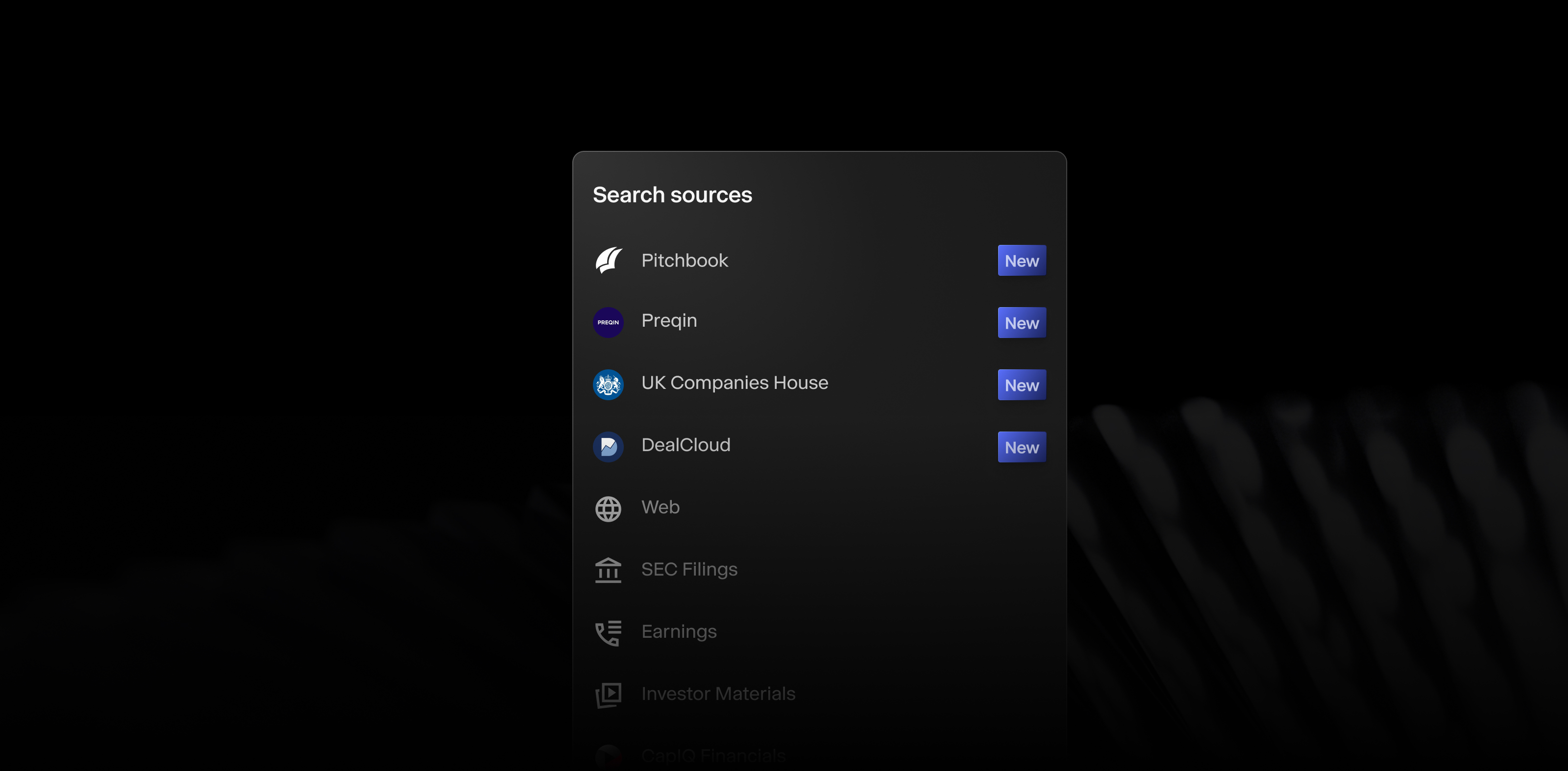
Task: Enable the Pitchbook search source
Action: point(685,261)
